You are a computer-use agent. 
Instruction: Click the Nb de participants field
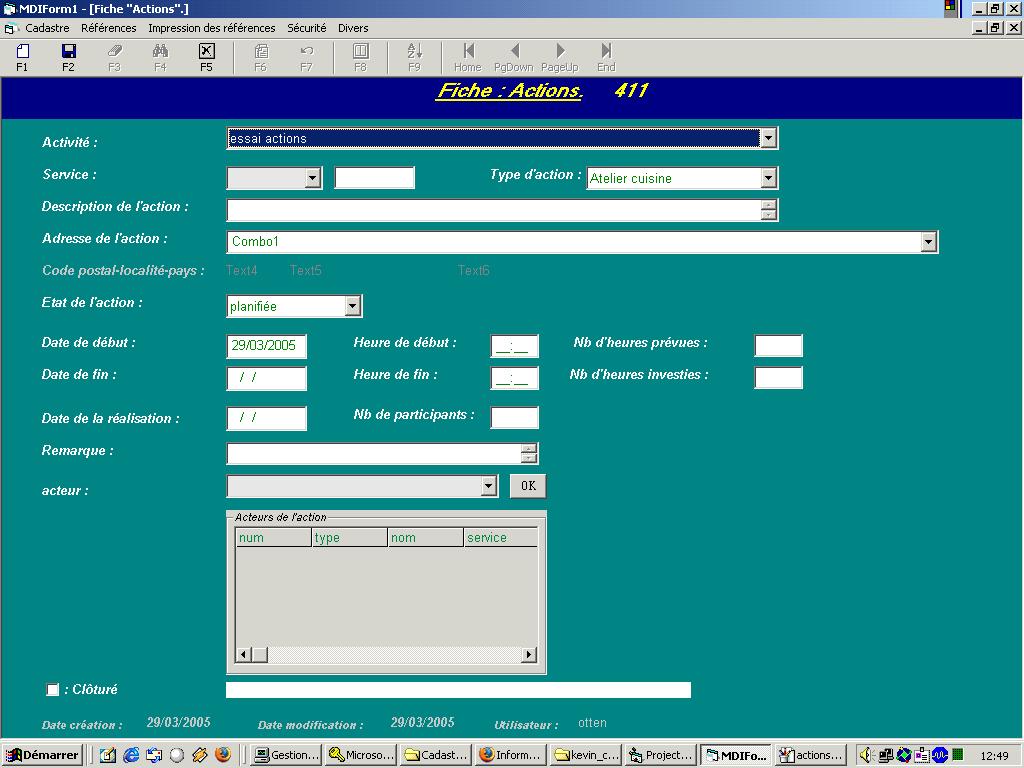[x=514, y=417]
